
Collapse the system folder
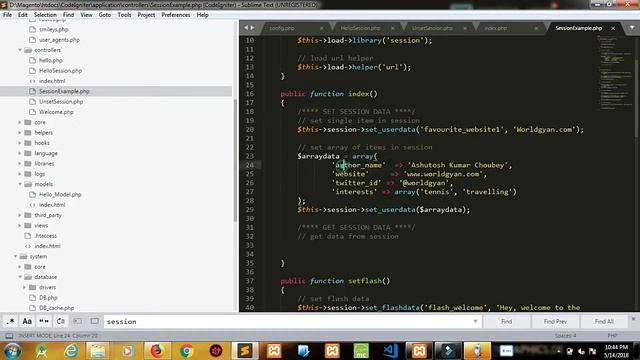coord(15,256)
